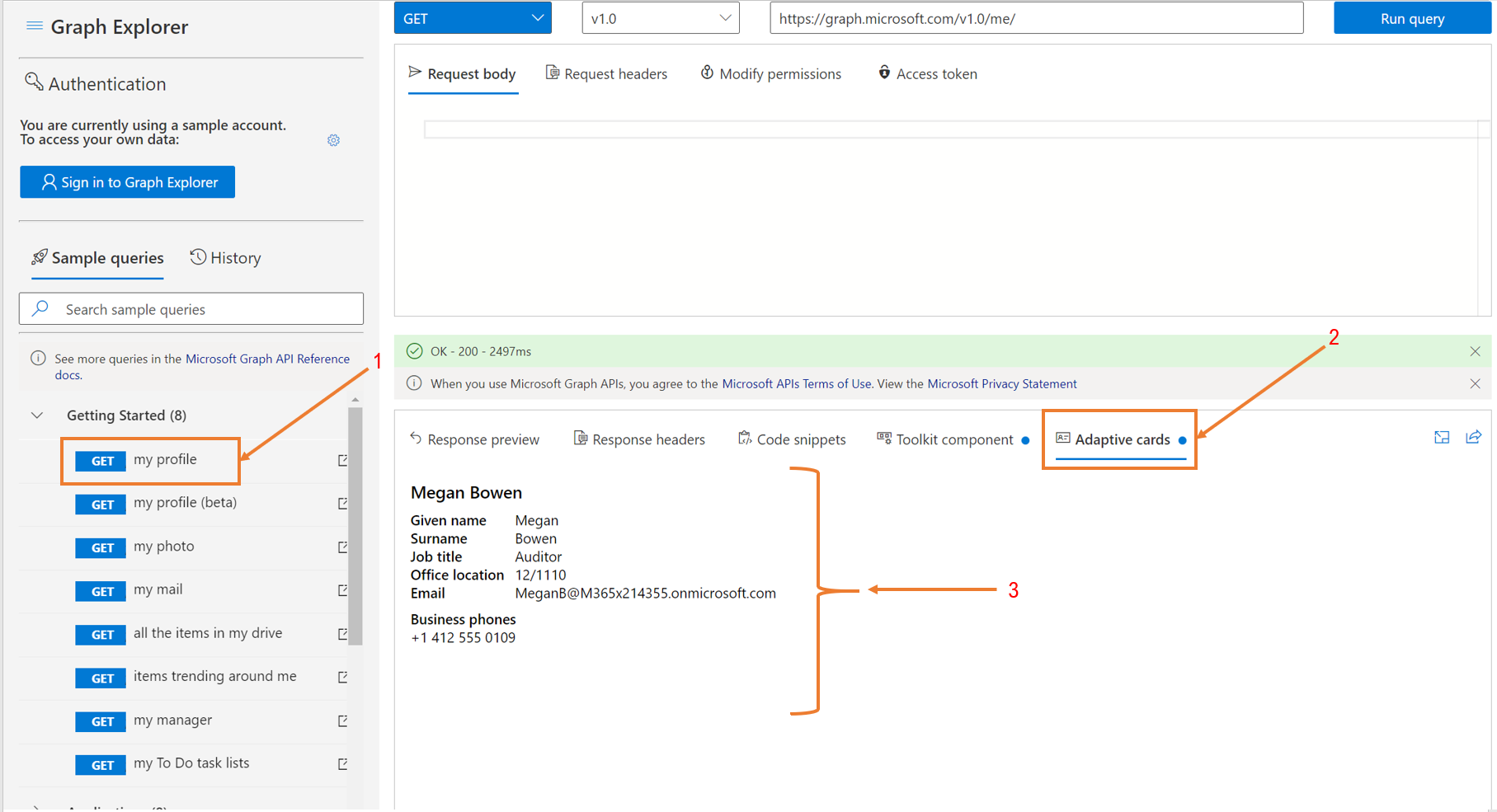The width and height of the screenshot is (1497, 812).
Task: Click the key icon beside Authentication
Action: pos(33,82)
